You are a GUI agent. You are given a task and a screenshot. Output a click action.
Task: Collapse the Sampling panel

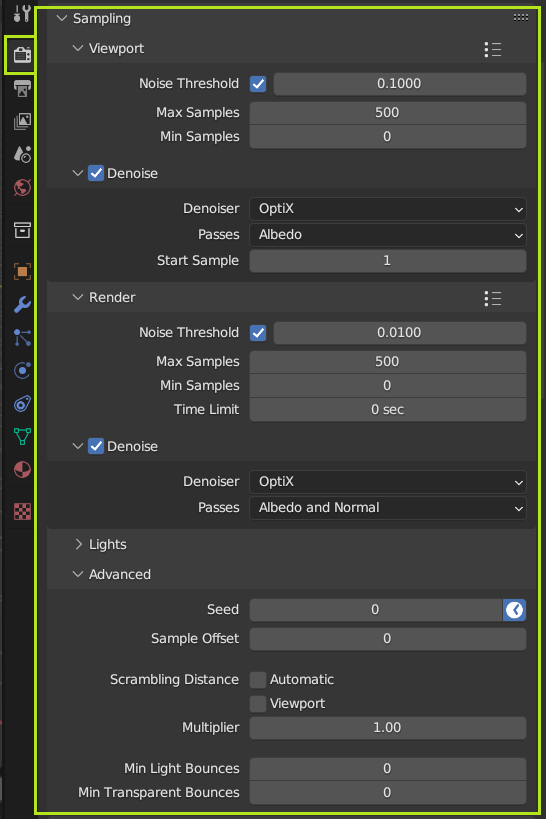62,18
